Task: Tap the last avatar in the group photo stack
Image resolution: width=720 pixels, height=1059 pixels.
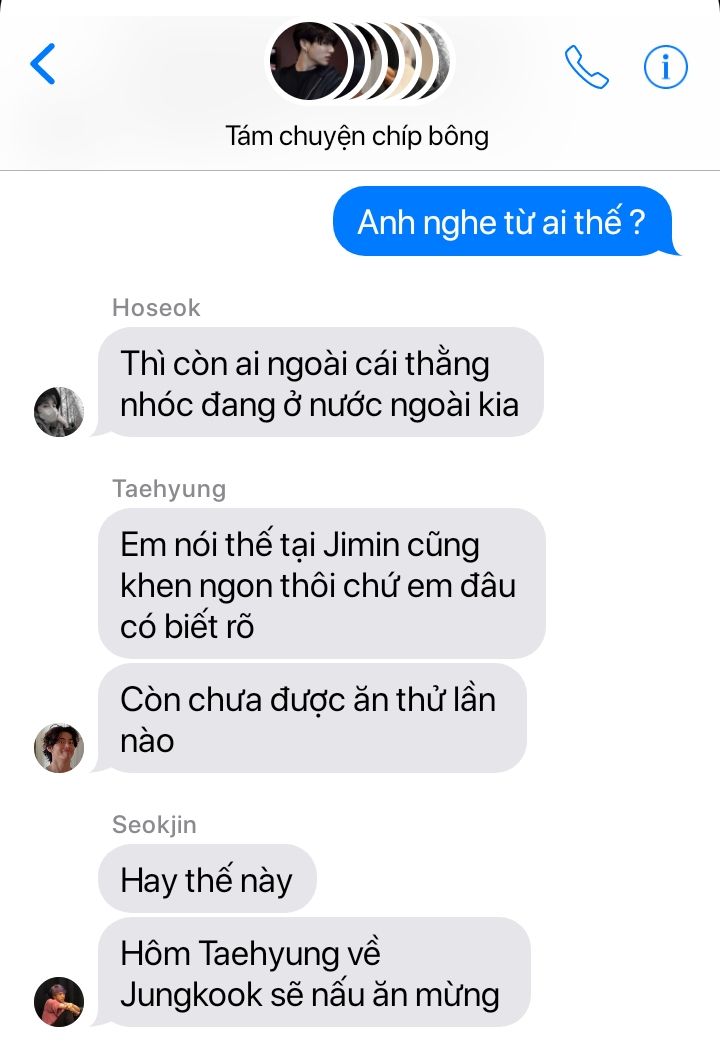Action: 442,61
